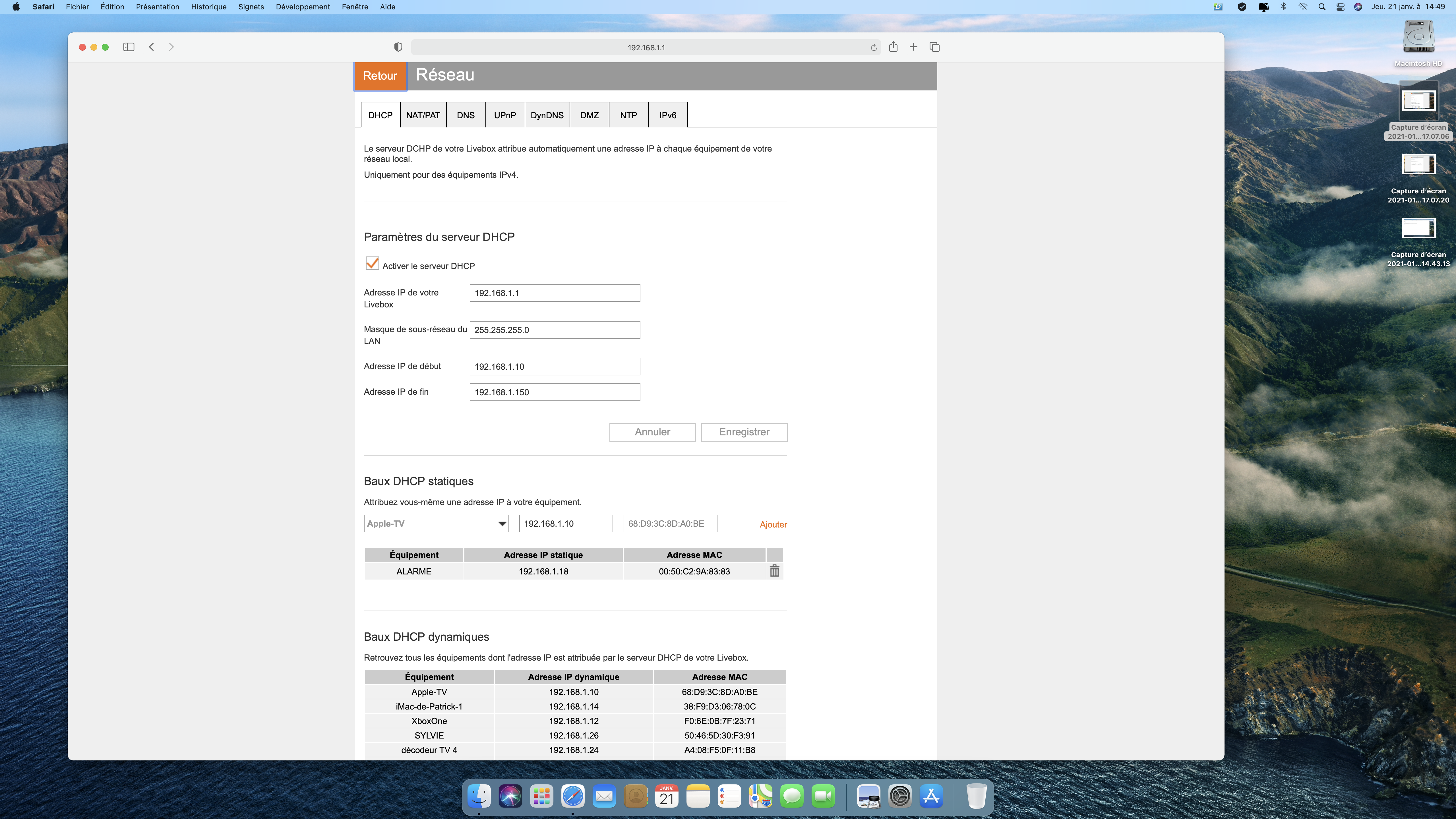
Task: Select screenshot file ending 17.07.06 on desktop
Action: click(1418, 110)
